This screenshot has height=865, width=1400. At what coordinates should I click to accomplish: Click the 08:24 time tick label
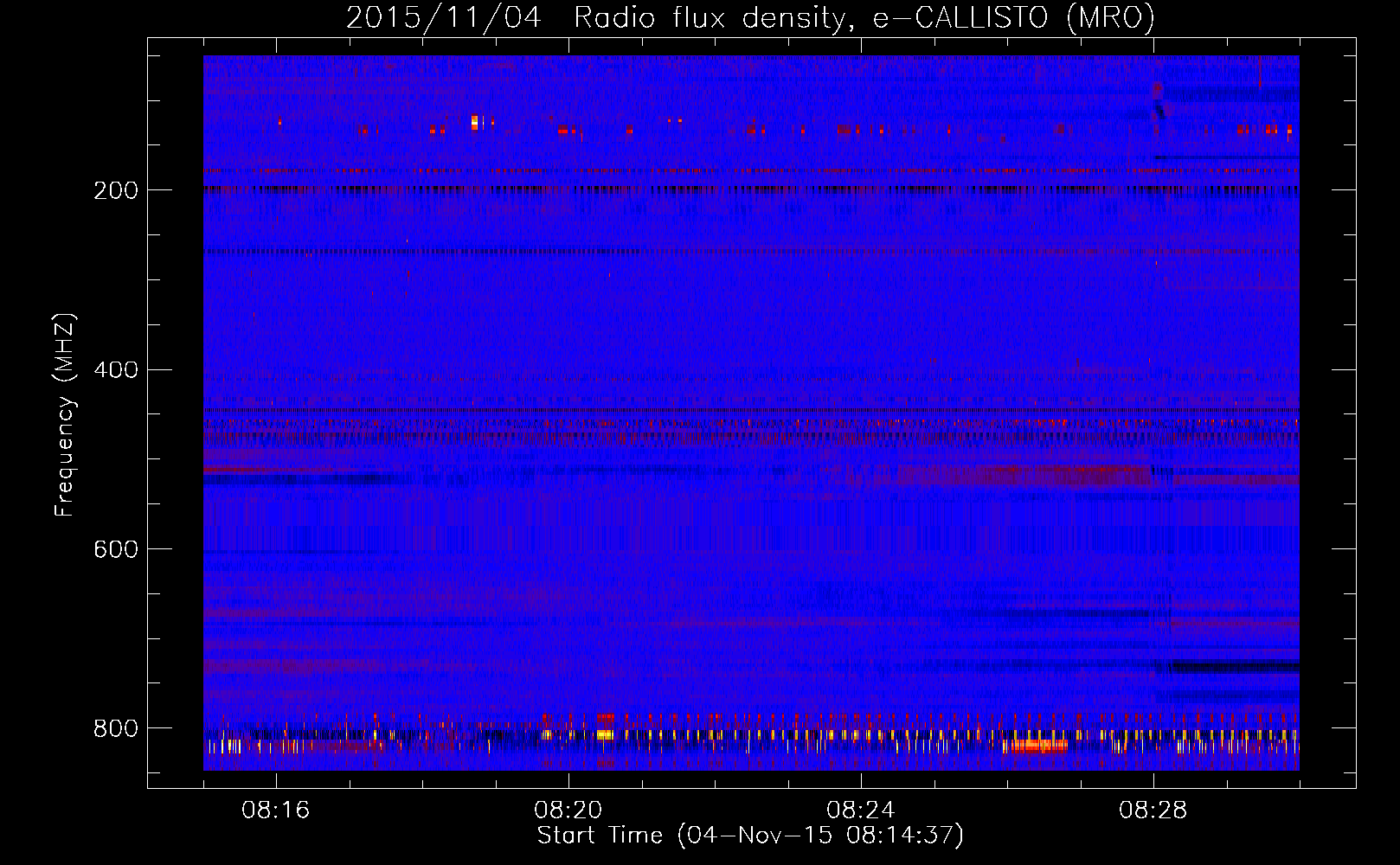pyautogui.click(x=861, y=811)
